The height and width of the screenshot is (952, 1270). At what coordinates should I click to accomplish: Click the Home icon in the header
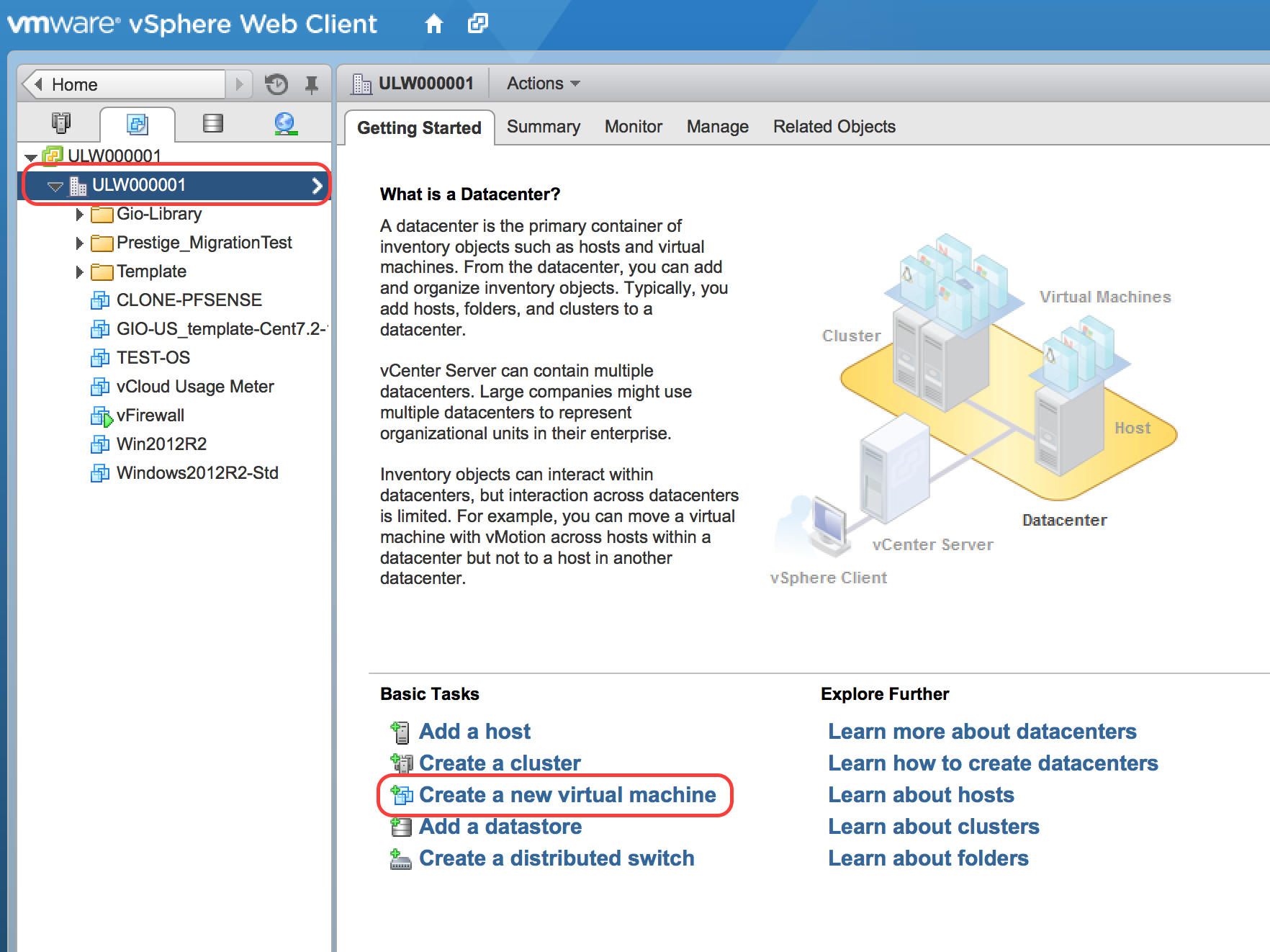(x=433, y=24)
